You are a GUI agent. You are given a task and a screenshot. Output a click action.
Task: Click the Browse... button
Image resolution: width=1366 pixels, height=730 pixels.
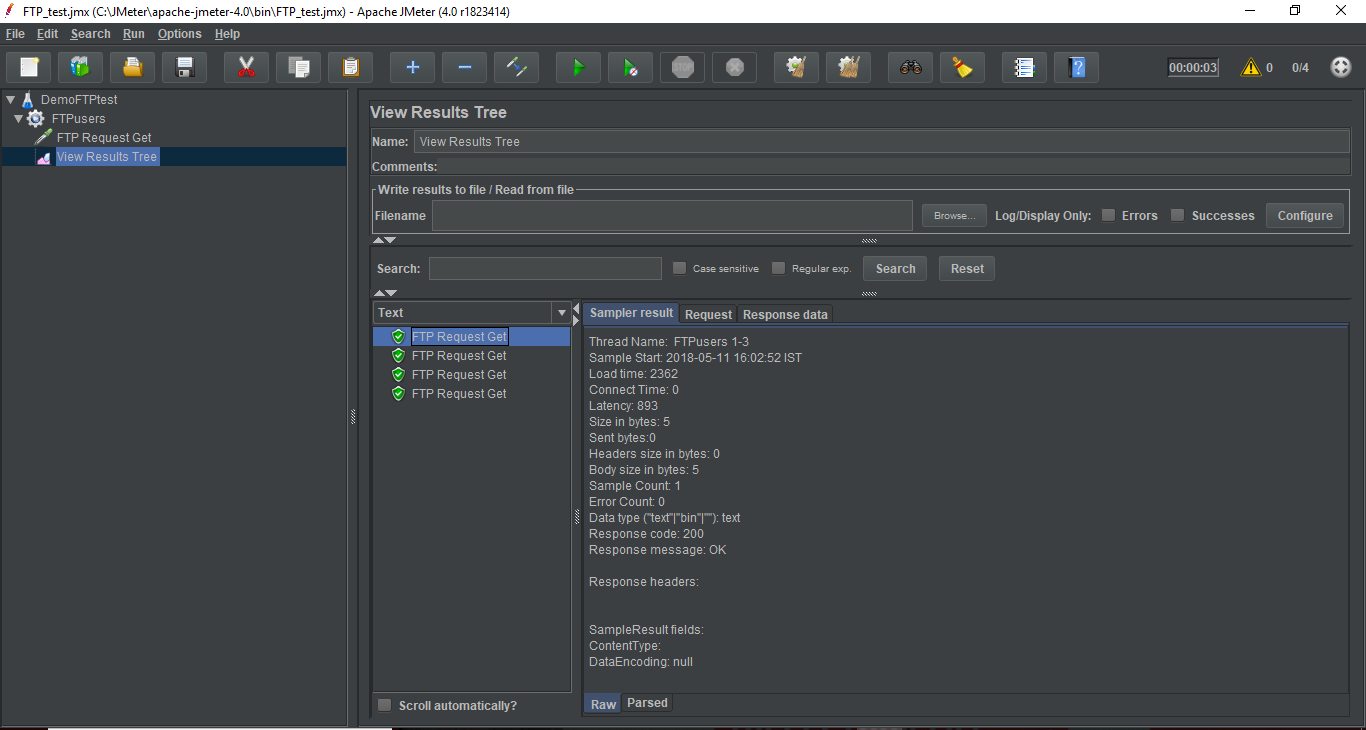[x=954, y=216]
